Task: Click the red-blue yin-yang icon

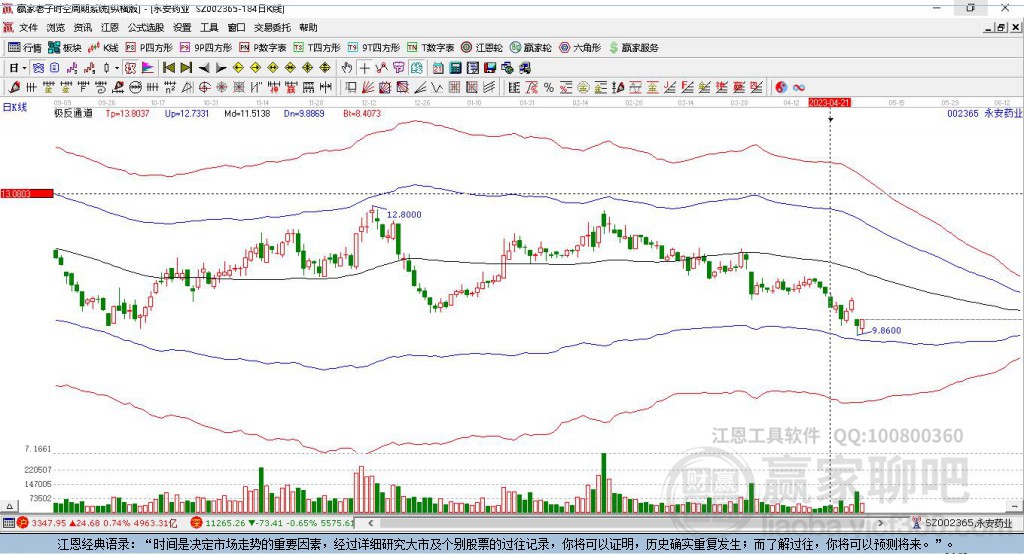Action: click(x=781, y=87)
